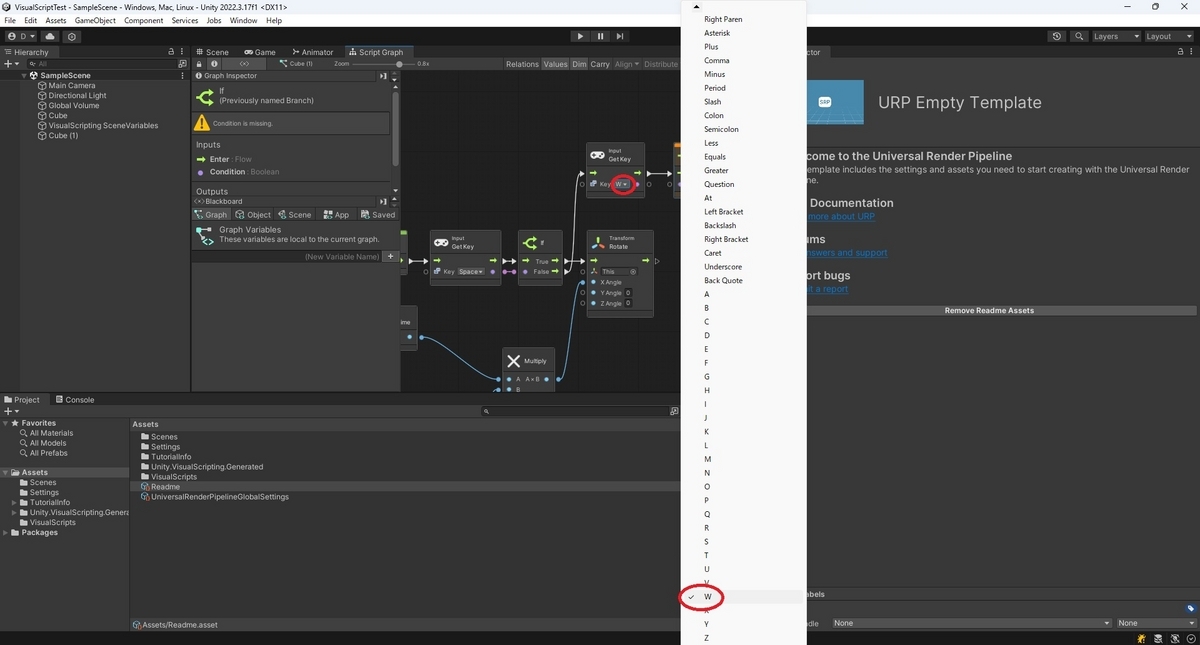Open the Layout dropdown
This screenshot has height=645, width=1200.
click(x=1169, y=36)
